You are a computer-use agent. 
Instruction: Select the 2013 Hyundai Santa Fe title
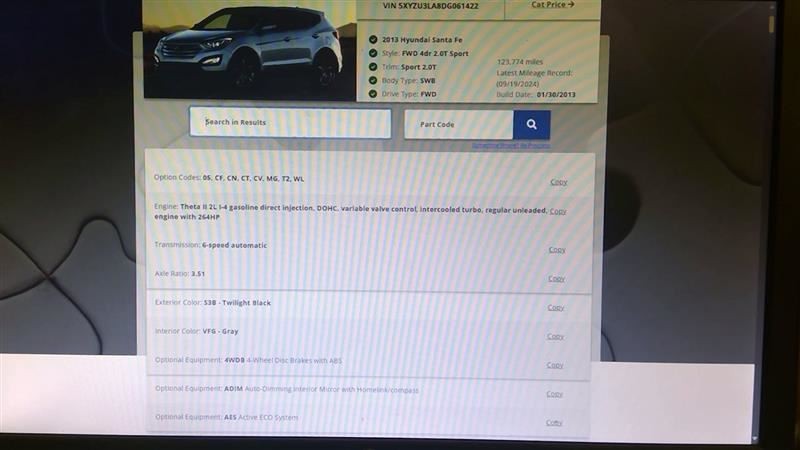point(422,40)
